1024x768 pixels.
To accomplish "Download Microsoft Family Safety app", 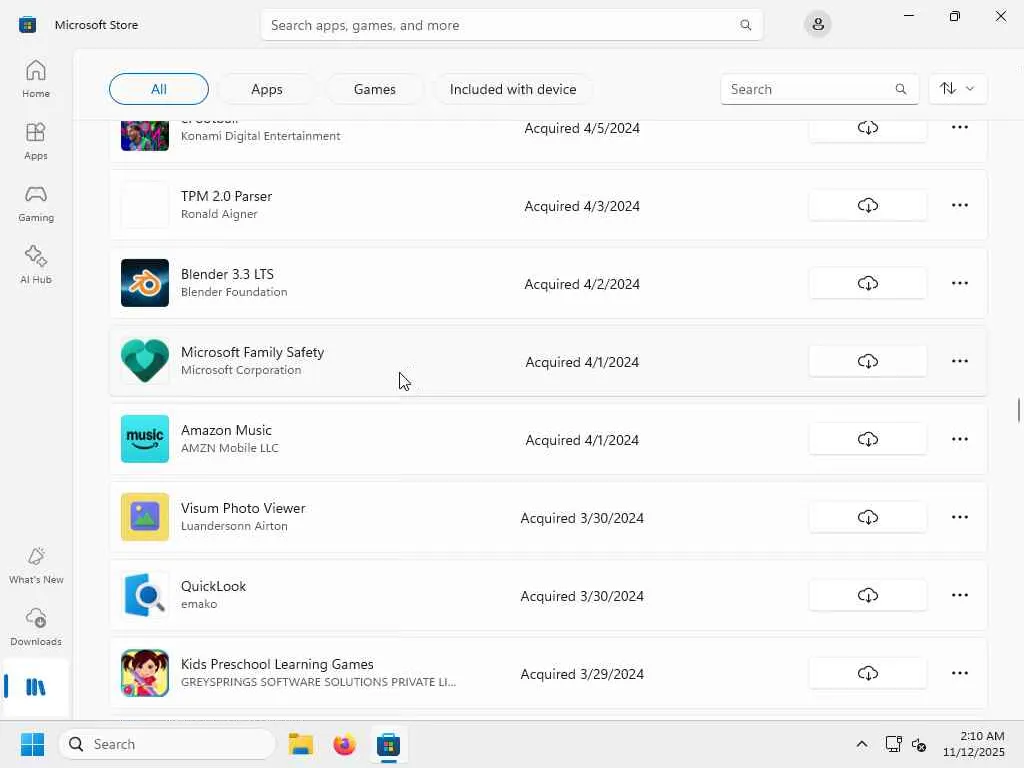I will pos(867,361).
